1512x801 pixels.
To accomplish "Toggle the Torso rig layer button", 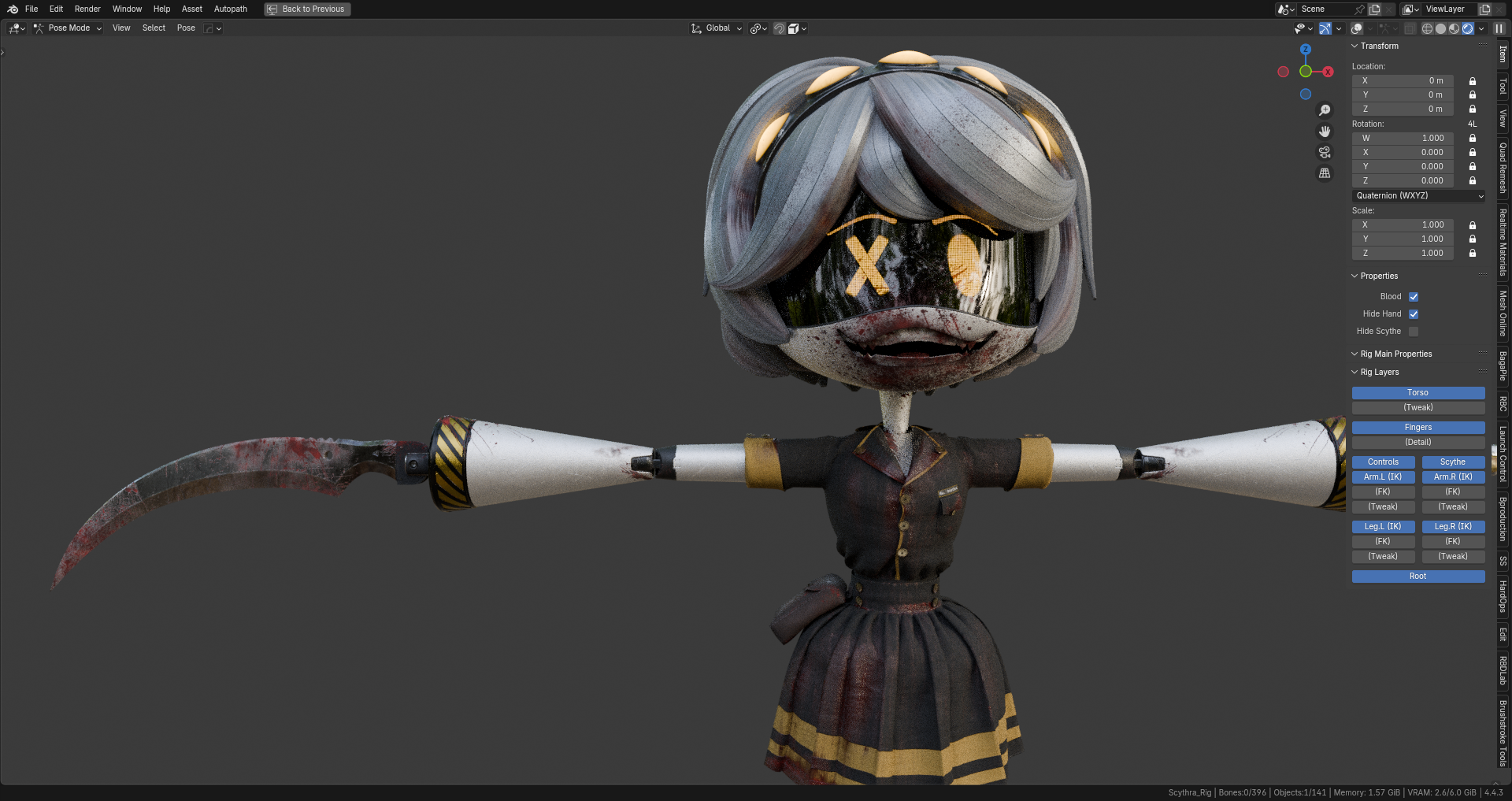I will click(1418, 393).
